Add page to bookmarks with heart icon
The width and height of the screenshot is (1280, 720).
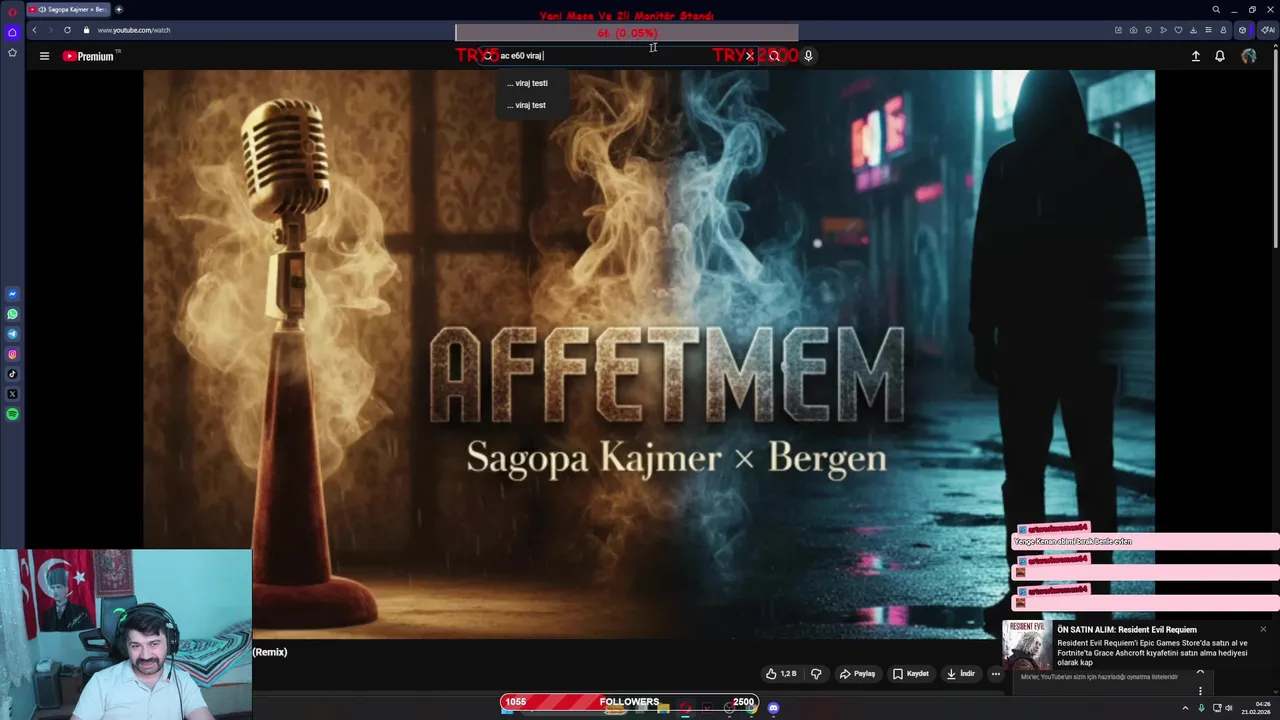click(1178, 30)
